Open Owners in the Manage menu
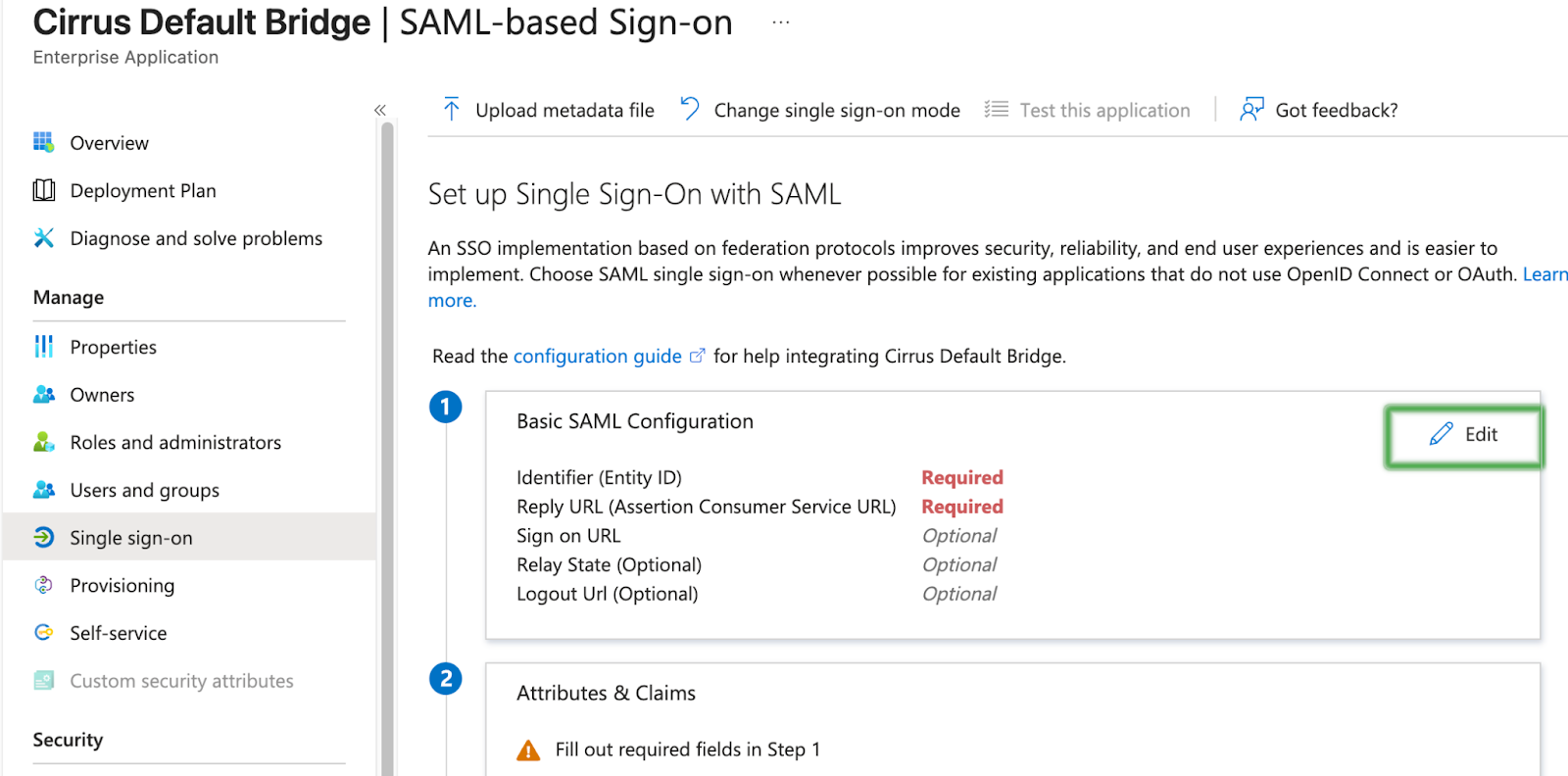This screenshot has width=1568, height=776. point(102,395)
